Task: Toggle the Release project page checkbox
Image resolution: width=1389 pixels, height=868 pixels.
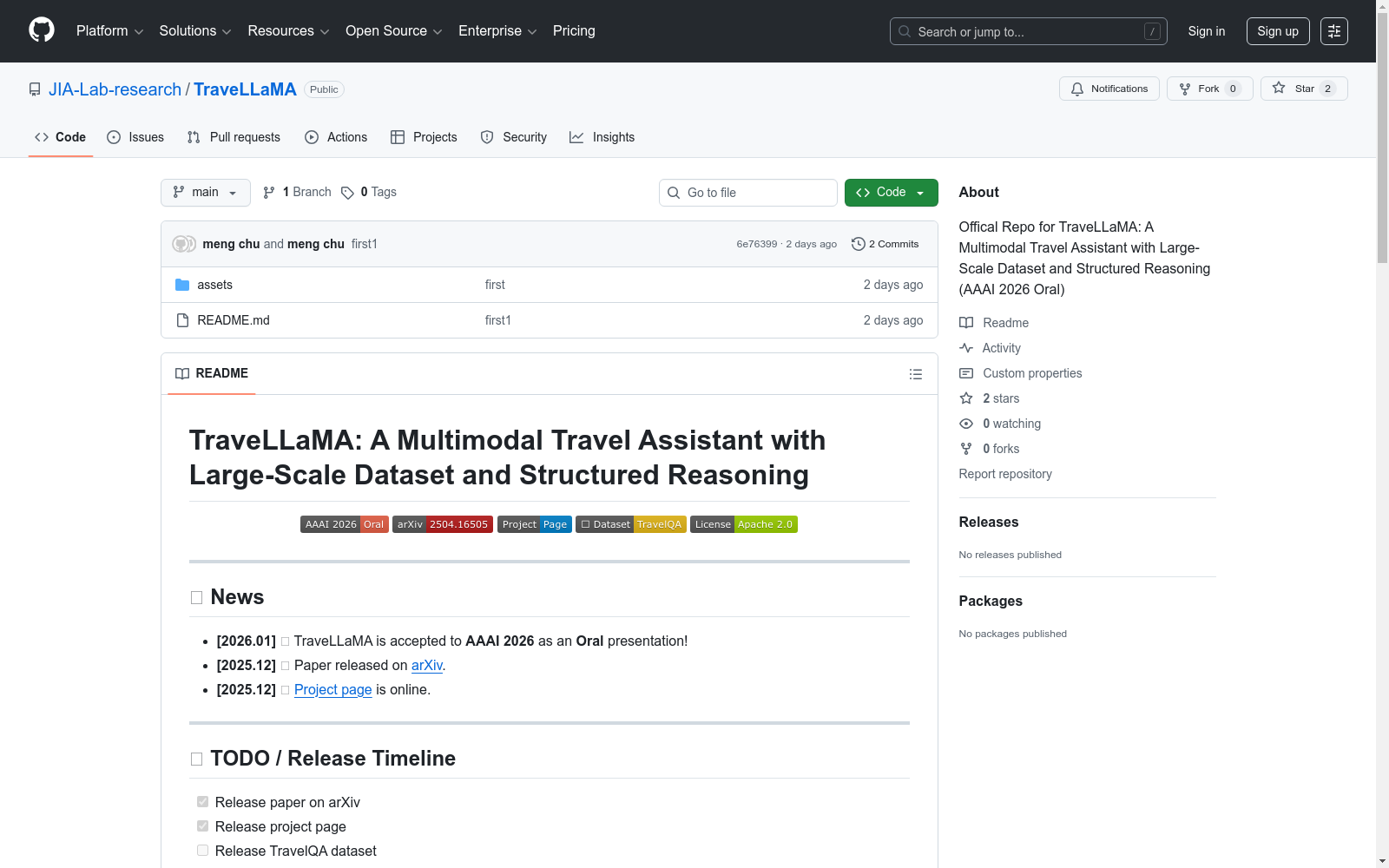Action: [202, 826]
